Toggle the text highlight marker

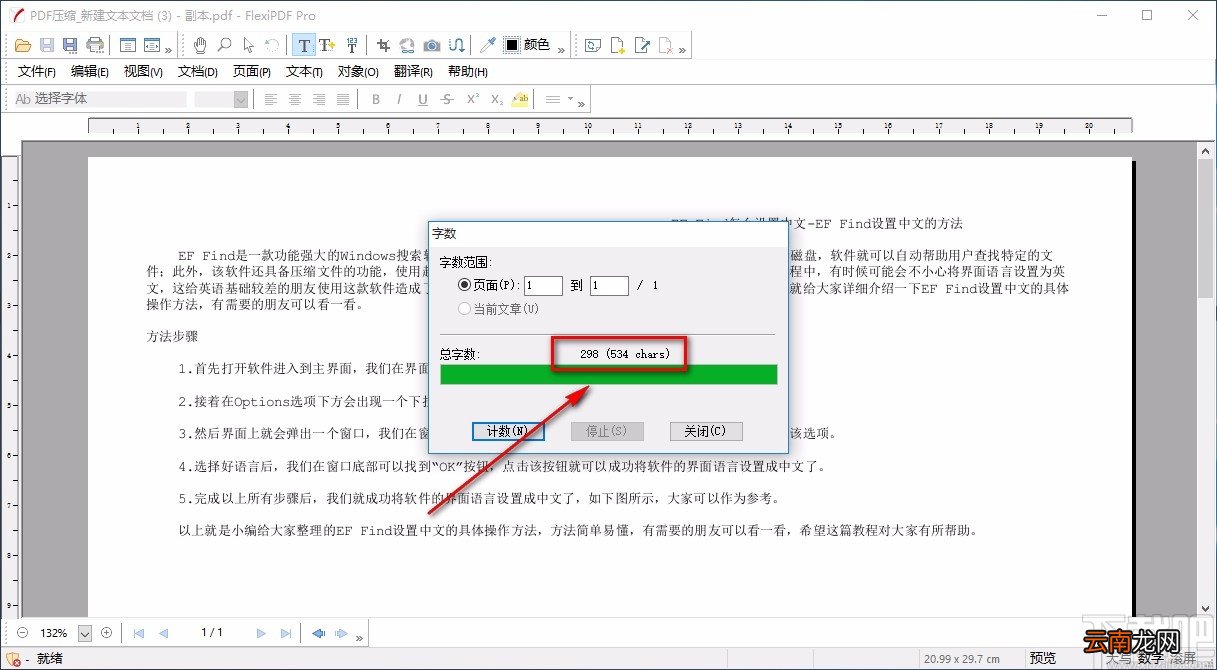520,99
